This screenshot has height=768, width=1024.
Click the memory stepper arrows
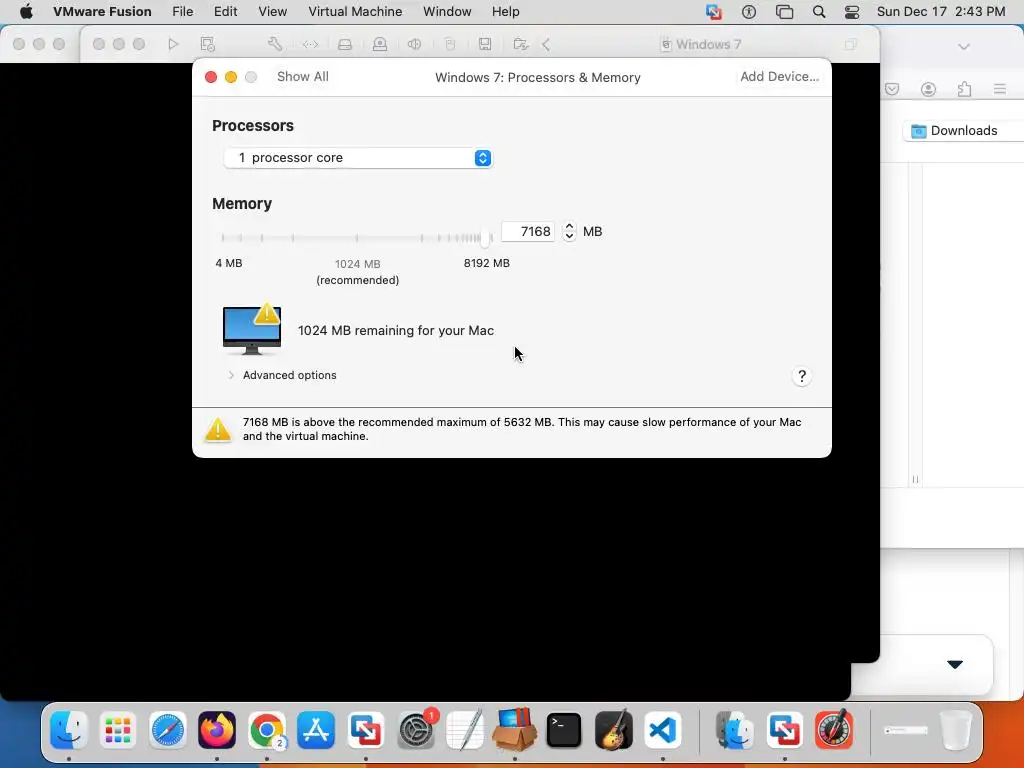(x=569, y=231)
